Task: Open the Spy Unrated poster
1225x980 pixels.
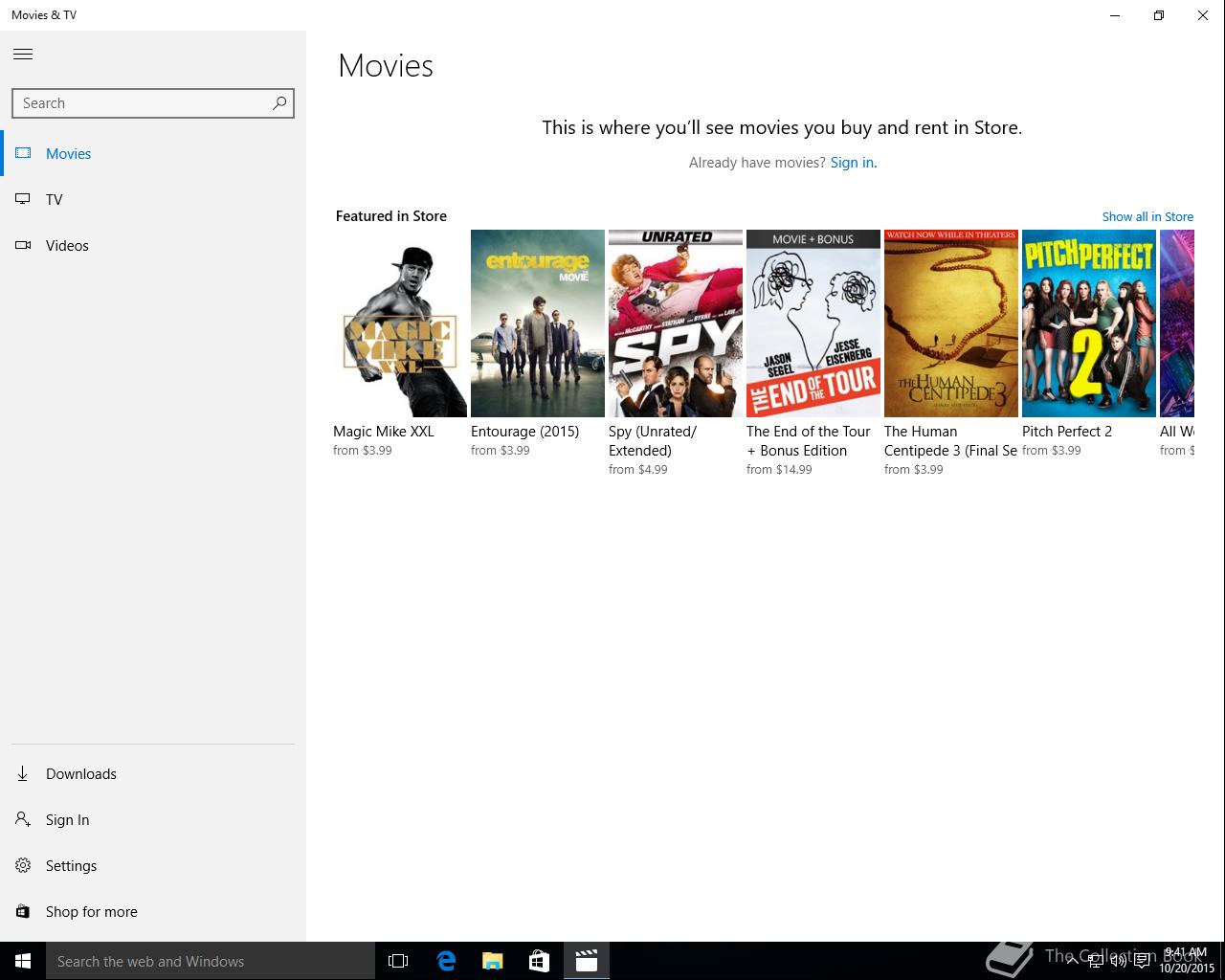Action: coord(676,323)
